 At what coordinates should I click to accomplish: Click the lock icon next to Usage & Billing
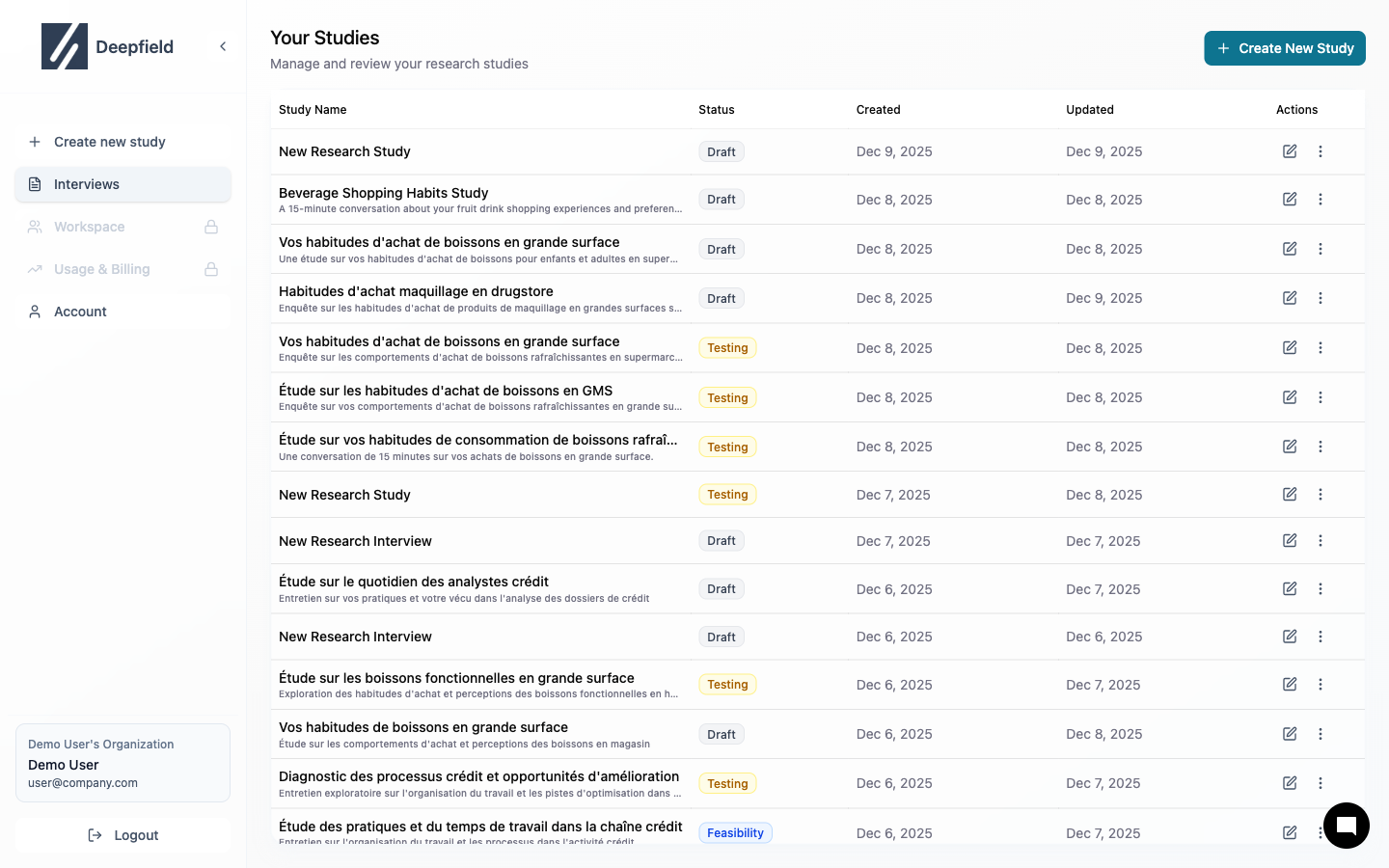click(210, 269)
